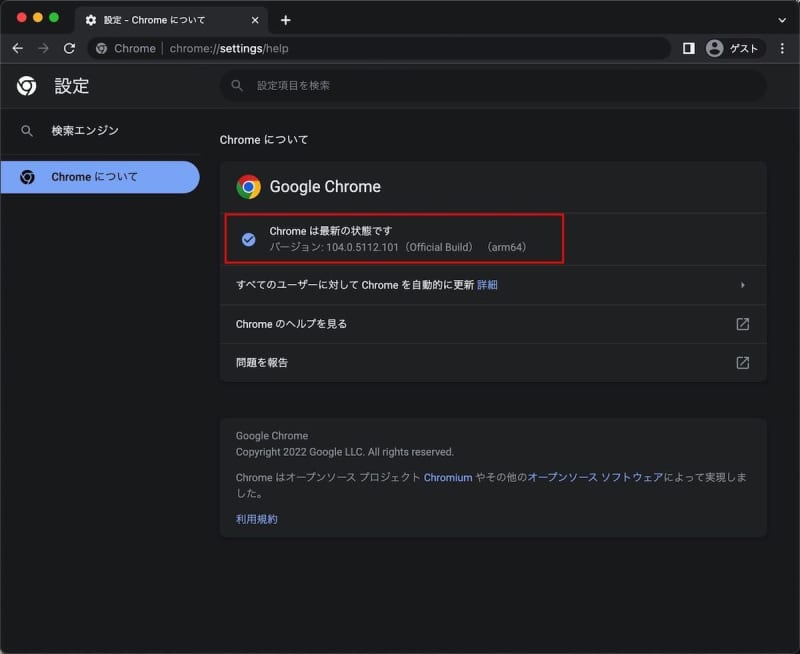Open the Chromium link
800x654 pixels.
447,478
